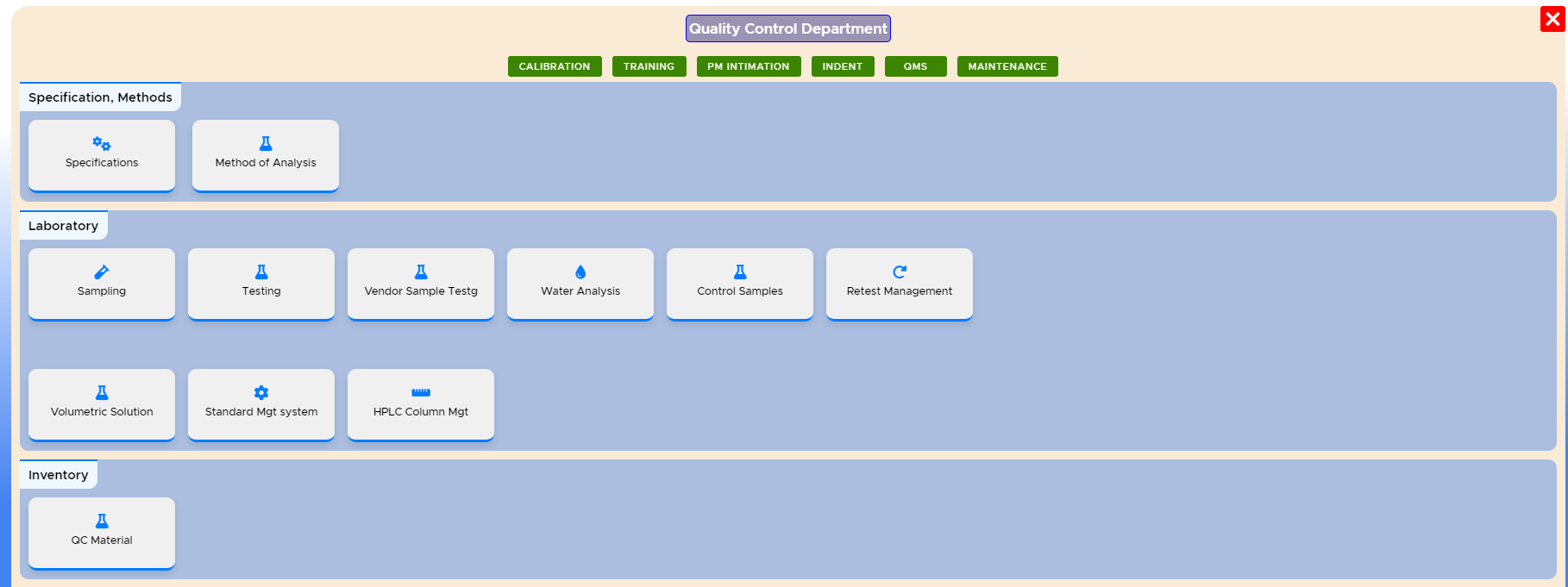This screenshot has width=1568, height=587.
Task: Click the INDENT menu button
Action: pos(842,66)
